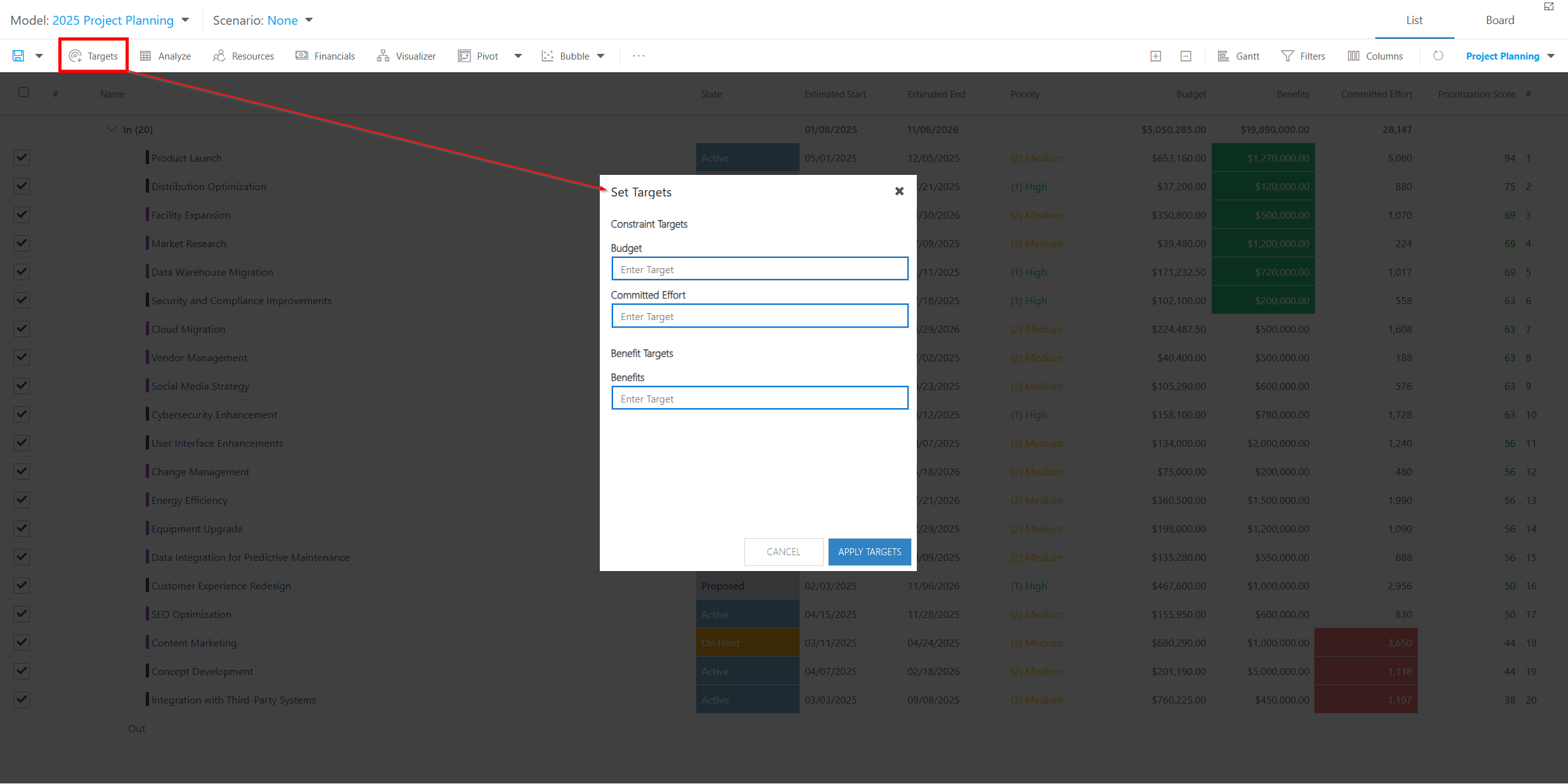Click the Proposed state cell
This screenshot has width=1568, height=784.
pyautogui.click(x=748, y=586)
